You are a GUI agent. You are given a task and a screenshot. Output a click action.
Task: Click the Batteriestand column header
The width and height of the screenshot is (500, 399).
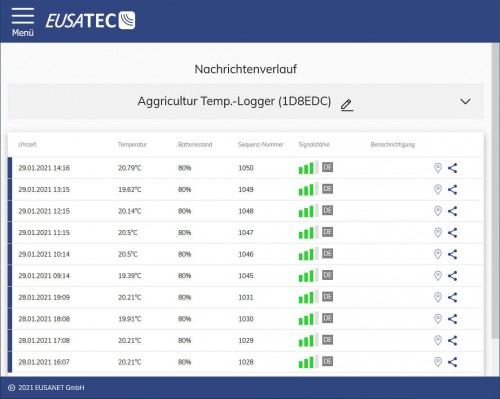click(195, 144)
